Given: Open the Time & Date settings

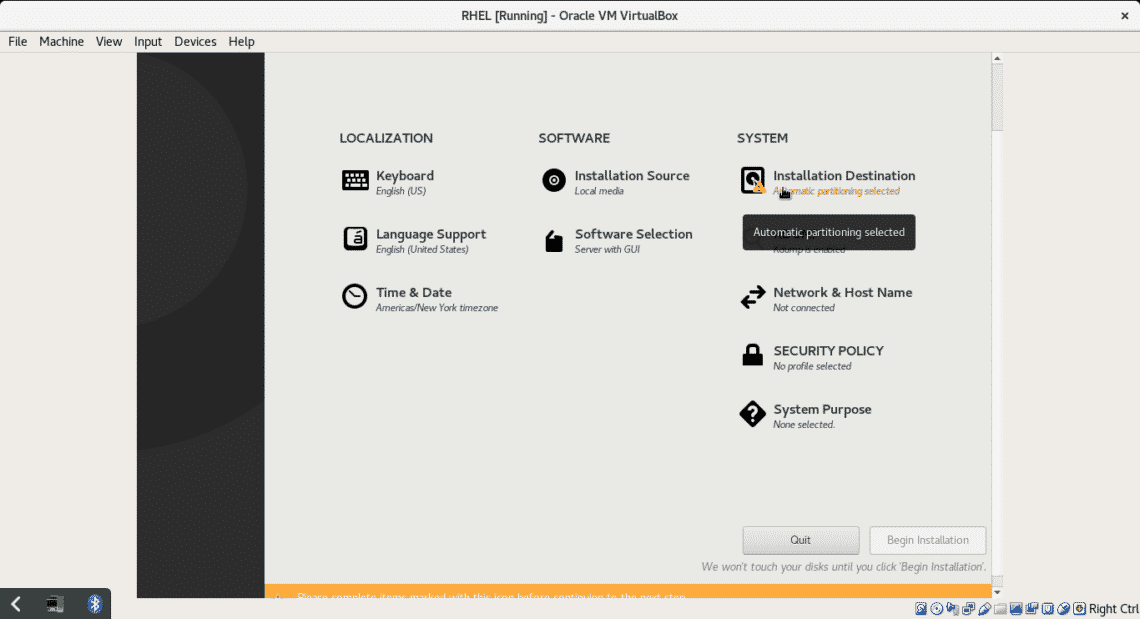Looking at the screenshot, I should pos(420,299).
